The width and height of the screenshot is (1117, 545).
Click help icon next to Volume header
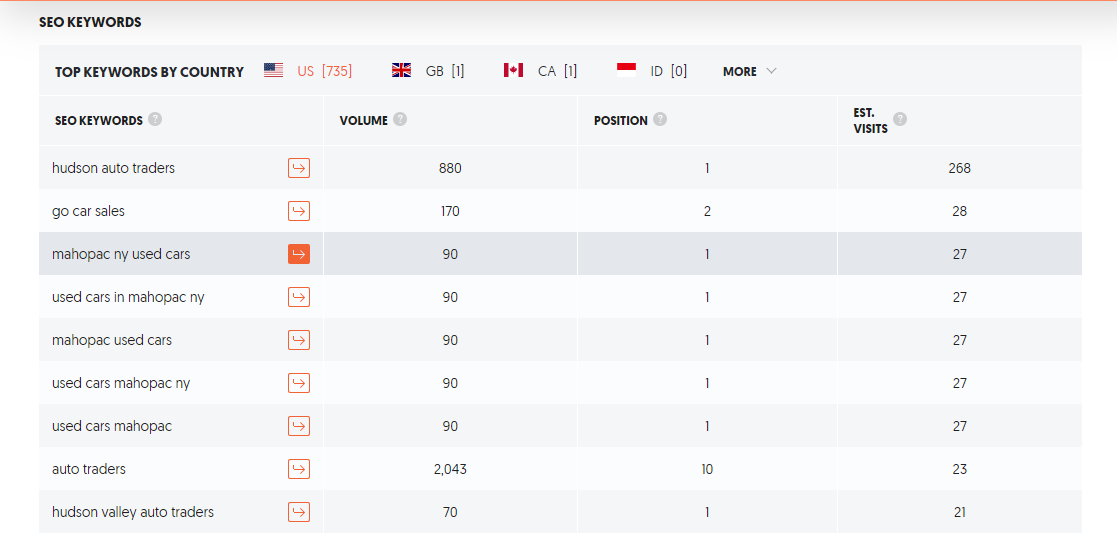400,119
